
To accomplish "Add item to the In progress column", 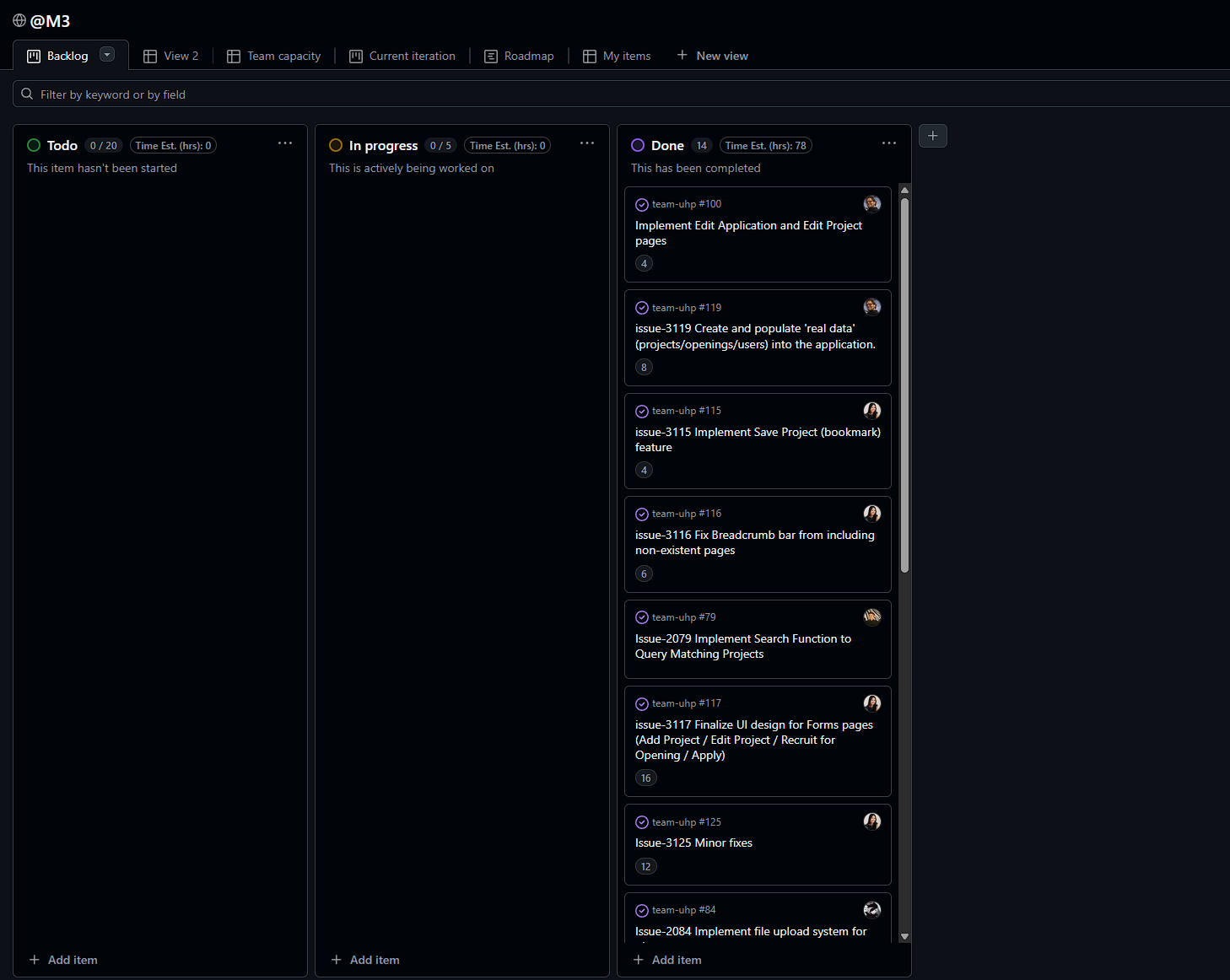I will coord(365,960).
